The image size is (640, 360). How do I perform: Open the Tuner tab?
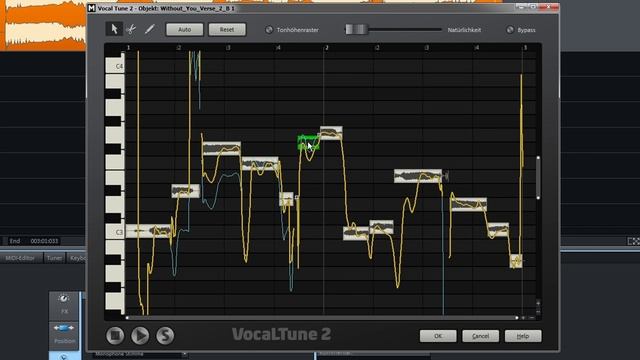(54, 258)
